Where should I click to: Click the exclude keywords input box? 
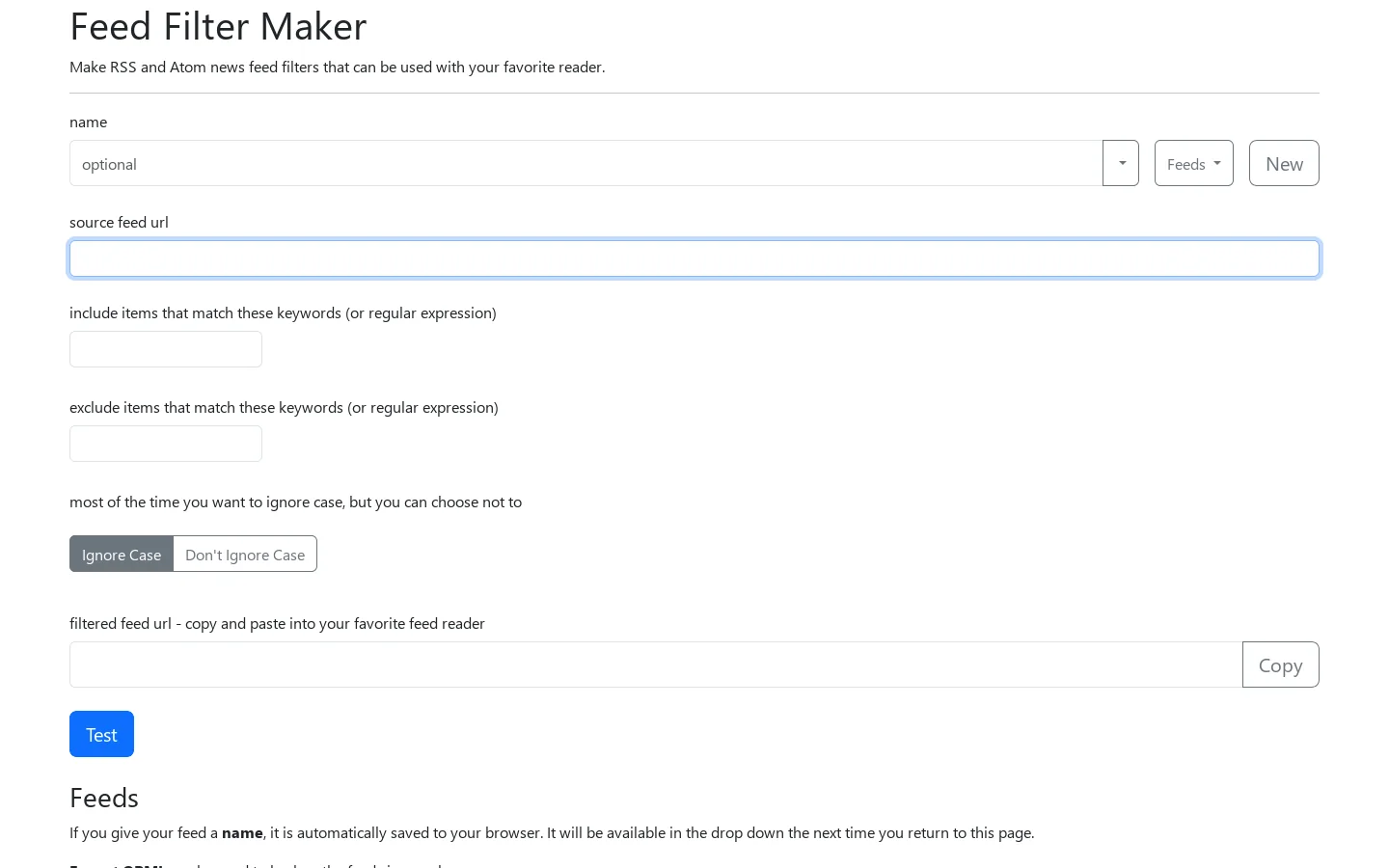[166, 444]
